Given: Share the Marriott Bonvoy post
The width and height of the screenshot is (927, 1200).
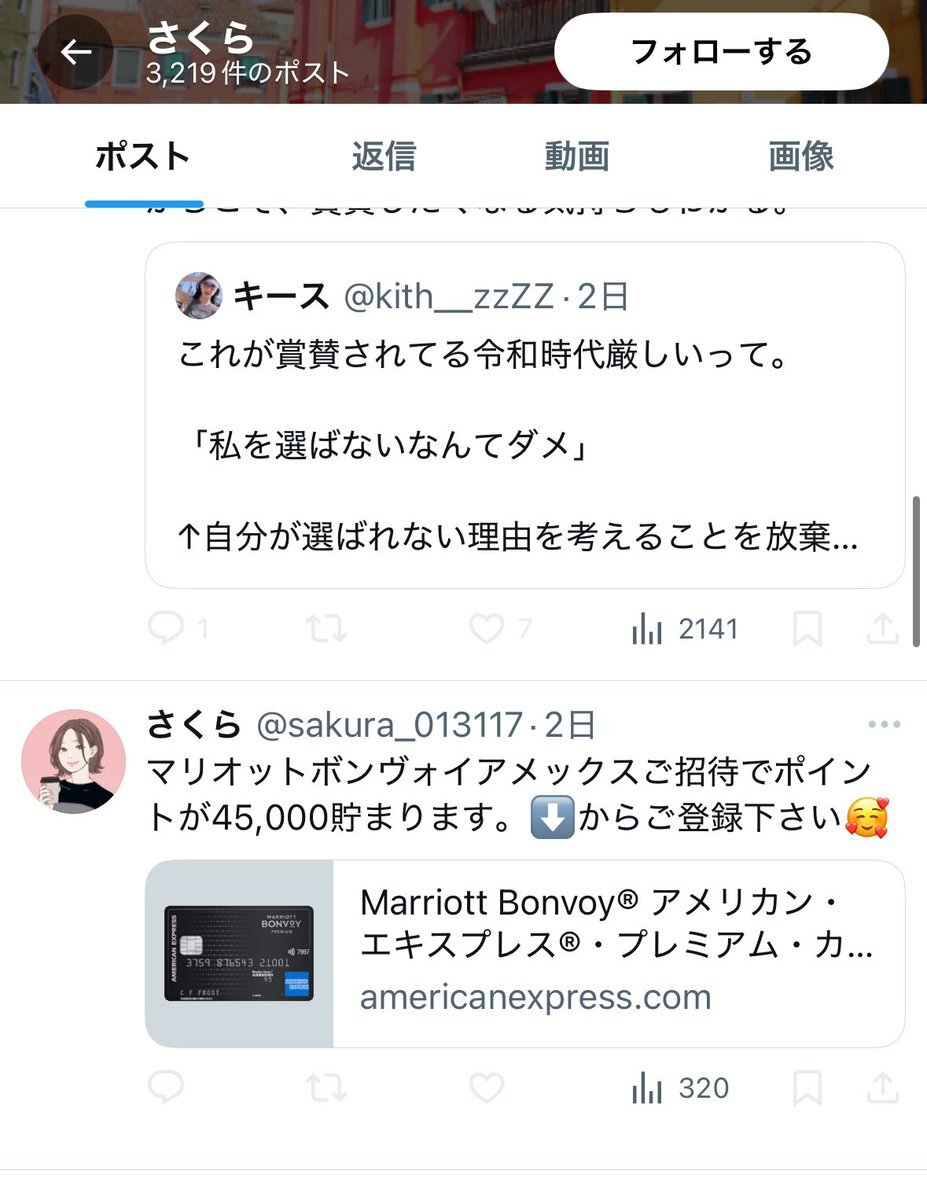Looking at the screenshot, I should 881,1086.
